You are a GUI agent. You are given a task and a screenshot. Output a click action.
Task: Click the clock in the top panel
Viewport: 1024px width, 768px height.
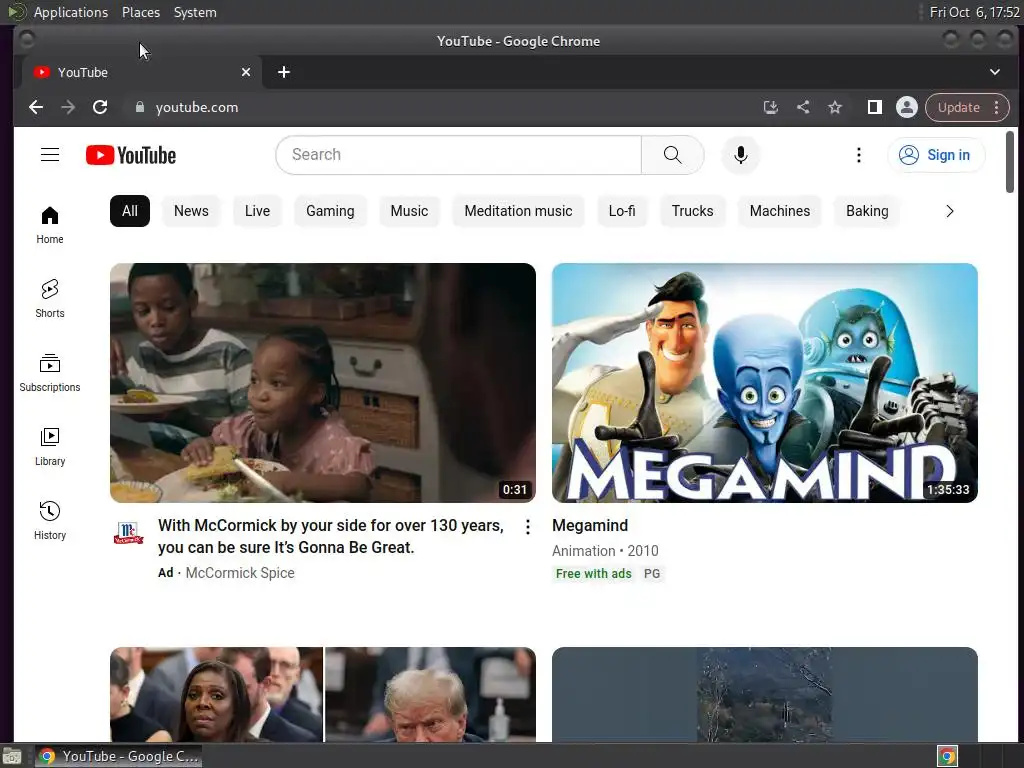(974, 12)
